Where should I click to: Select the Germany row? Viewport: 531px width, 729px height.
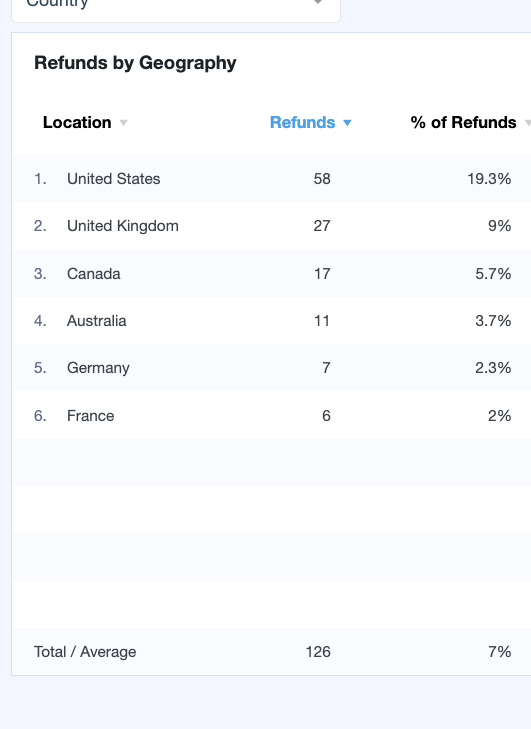272,368
